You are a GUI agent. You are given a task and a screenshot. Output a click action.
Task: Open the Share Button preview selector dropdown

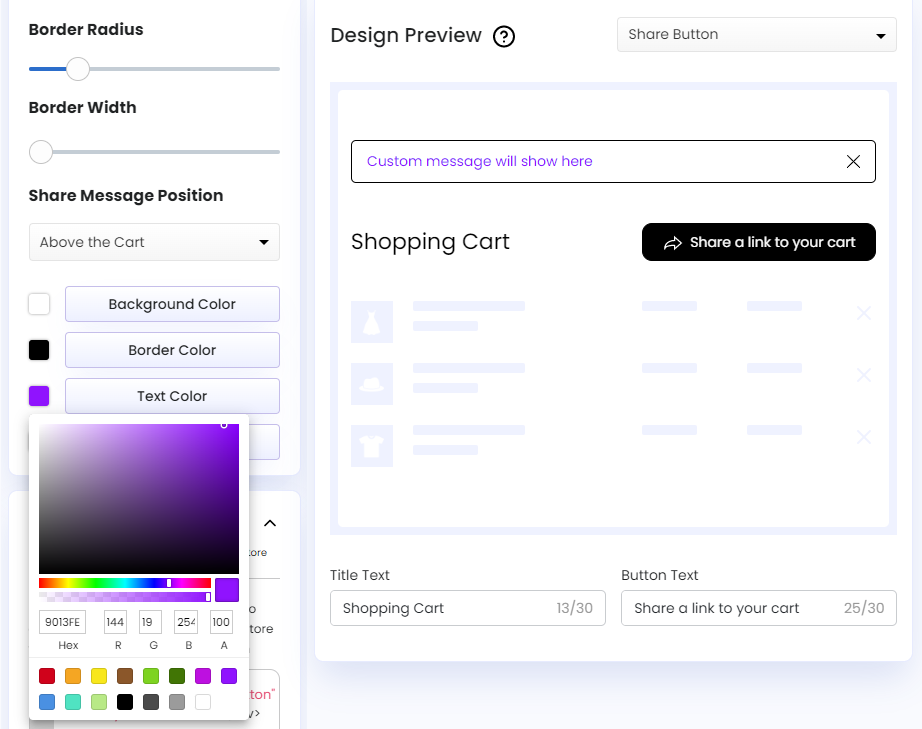[x=755, y=34]
